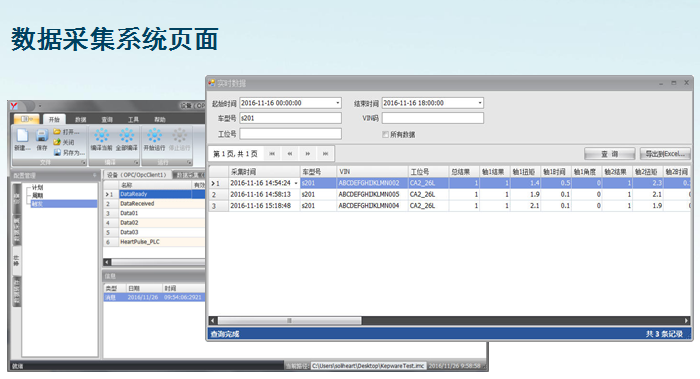Select the DataReady tag row
The height and width of the screenshot is (379, 700).
(x=154, y=194)
